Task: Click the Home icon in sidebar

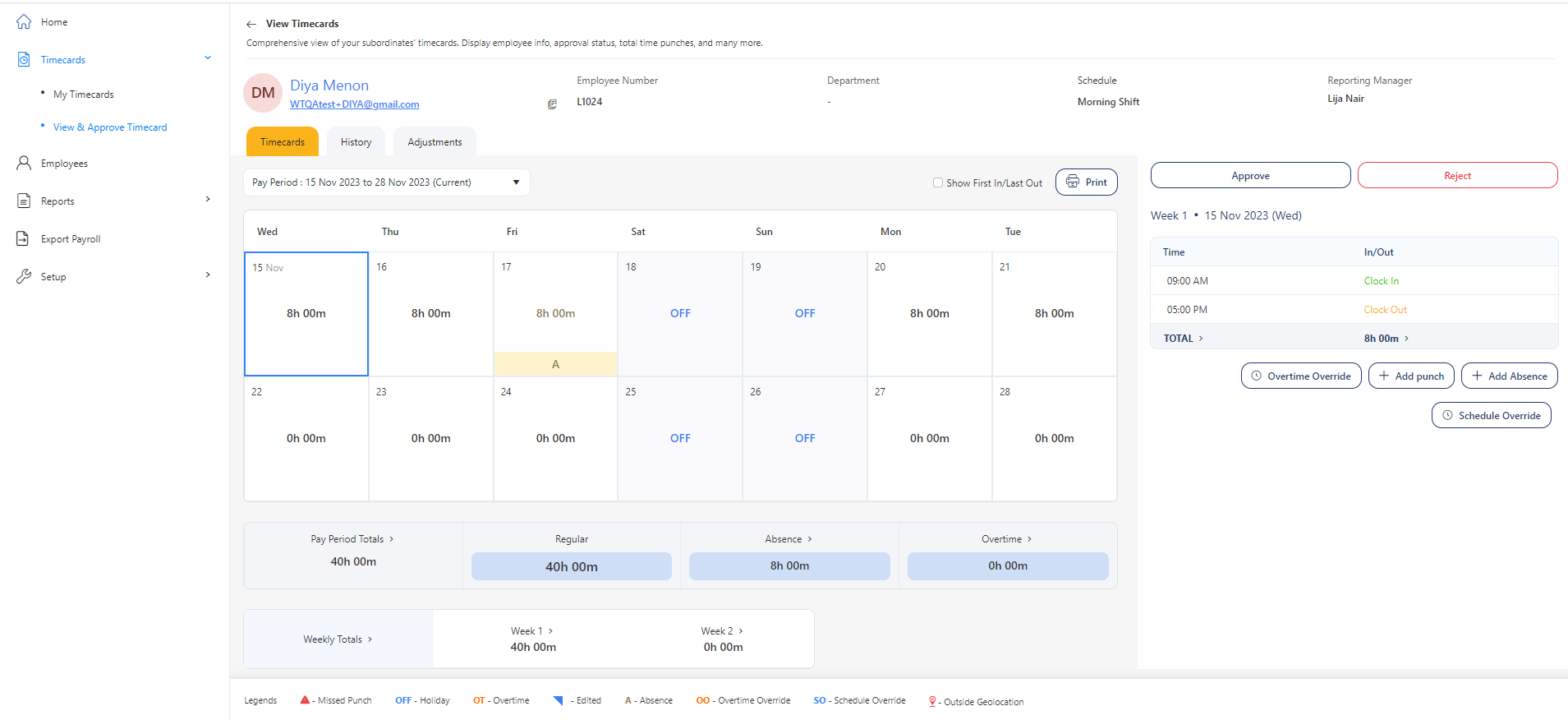Action: point(24,22)
